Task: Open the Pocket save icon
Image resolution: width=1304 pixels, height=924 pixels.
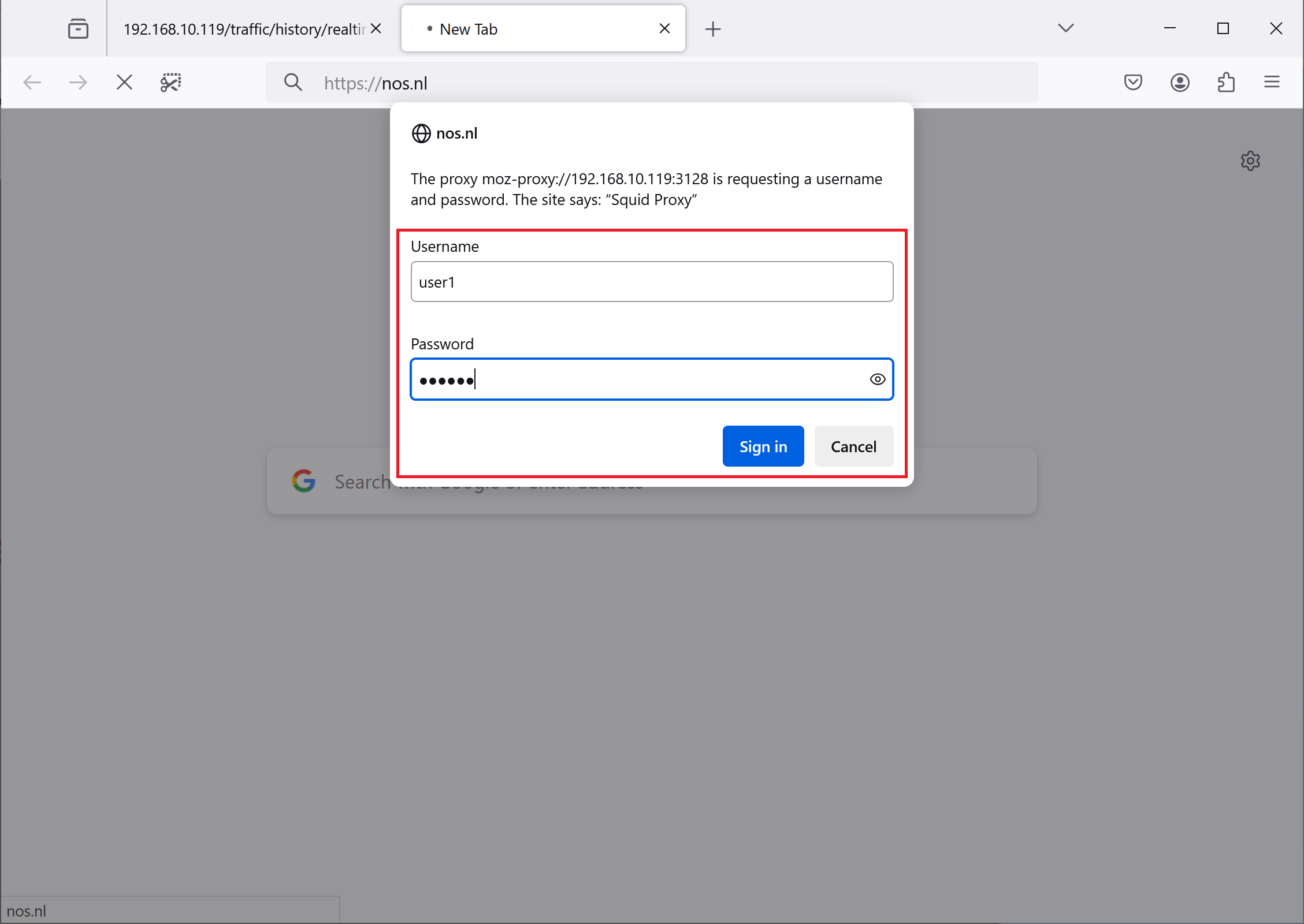Action: click(x=1133, y=83)
